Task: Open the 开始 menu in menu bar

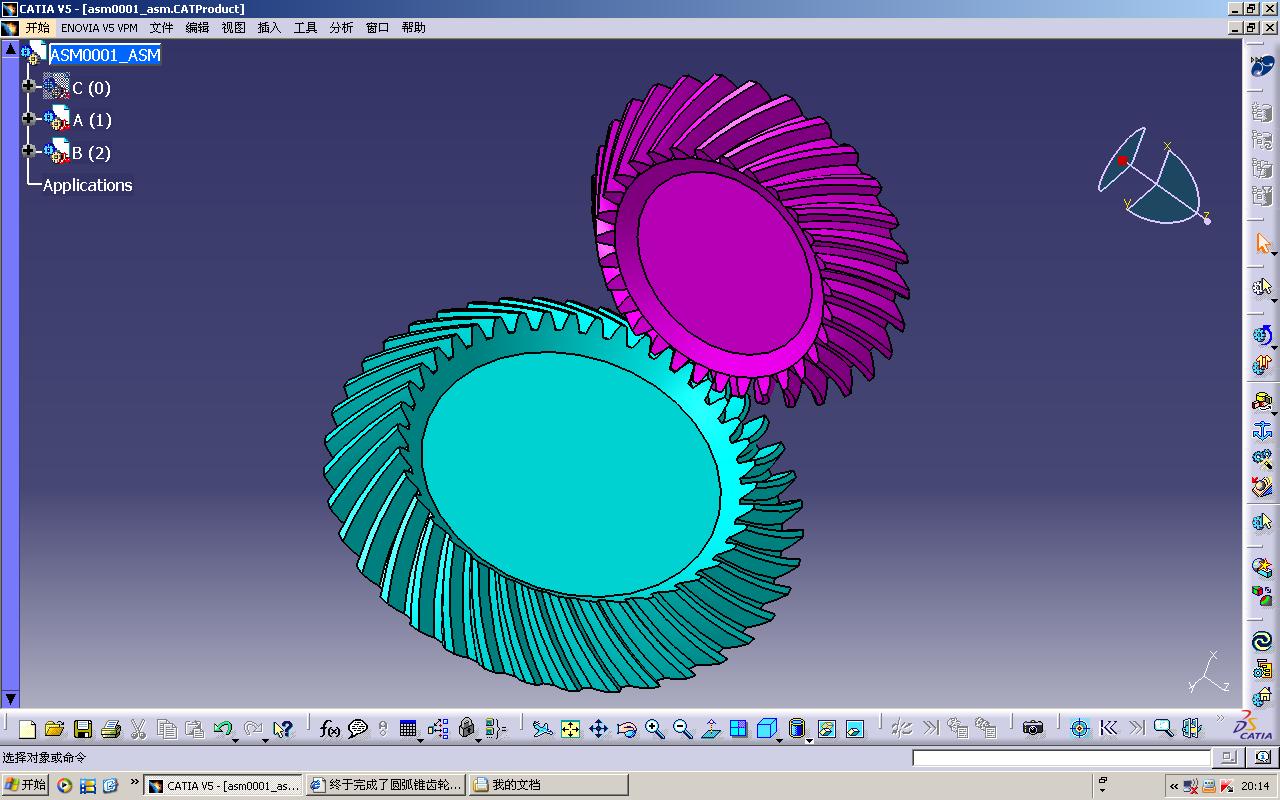Action: tap(37, 28)
